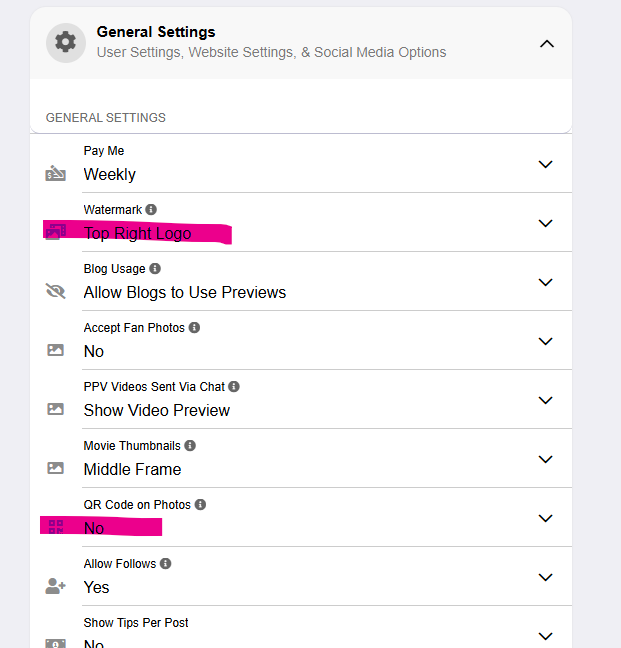Open the Accept Fan Photos dropdown
This screenshot has height=648, width=621.
click(x=545, y=341)
